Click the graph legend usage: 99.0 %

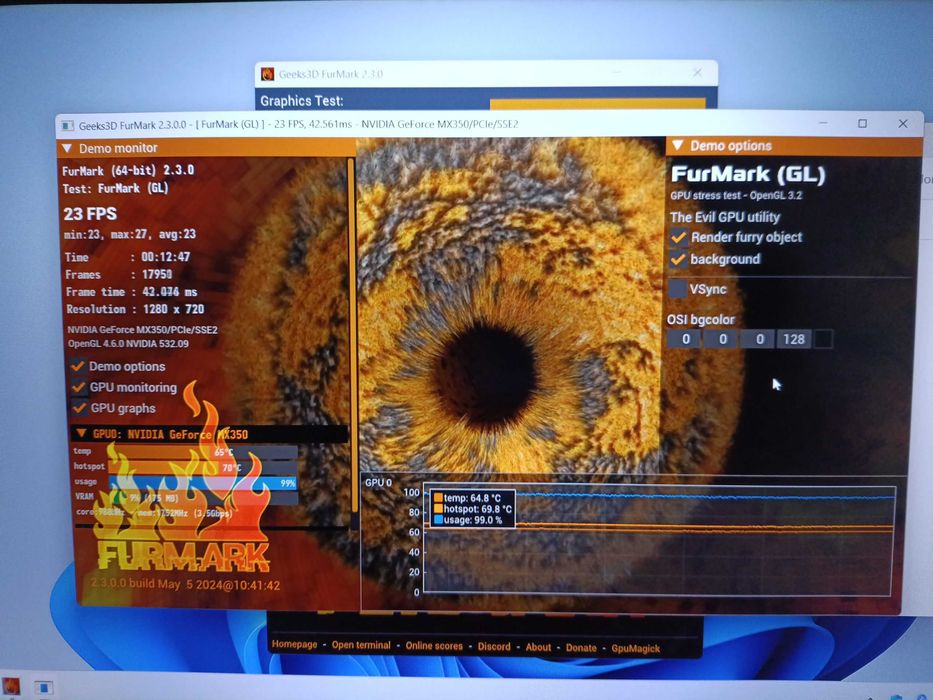coord(472,520)
